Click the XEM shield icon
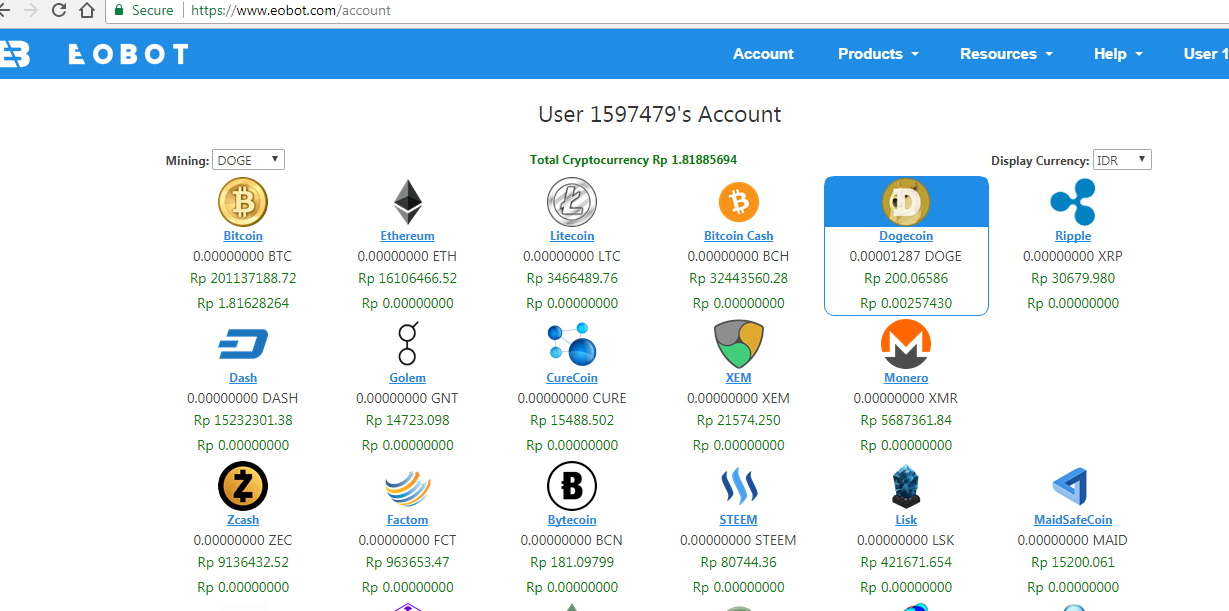Image resolution: width=1229 pixels, height=611 pixels. (739, 345)
